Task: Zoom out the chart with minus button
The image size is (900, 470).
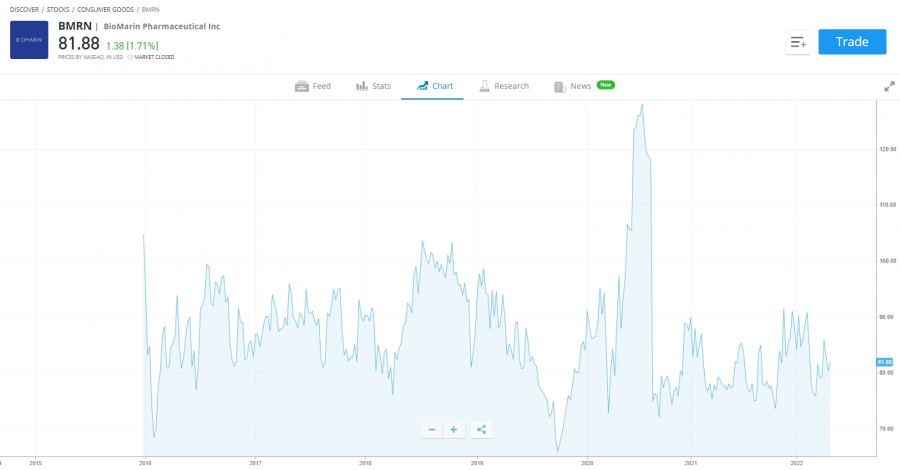Action: [x=432, y=429]
